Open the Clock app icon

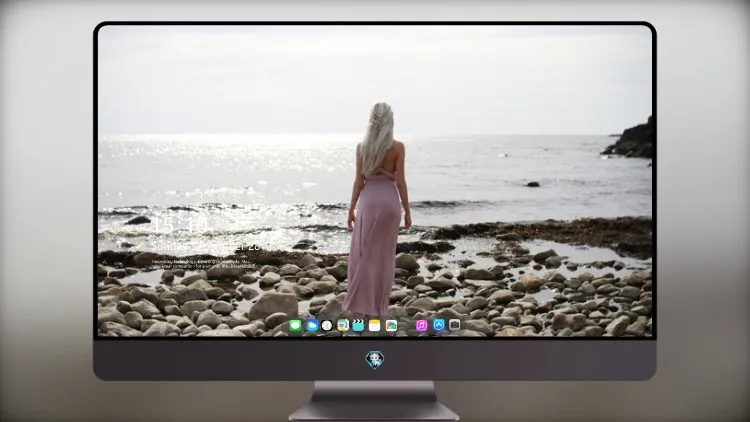point(327,325)
